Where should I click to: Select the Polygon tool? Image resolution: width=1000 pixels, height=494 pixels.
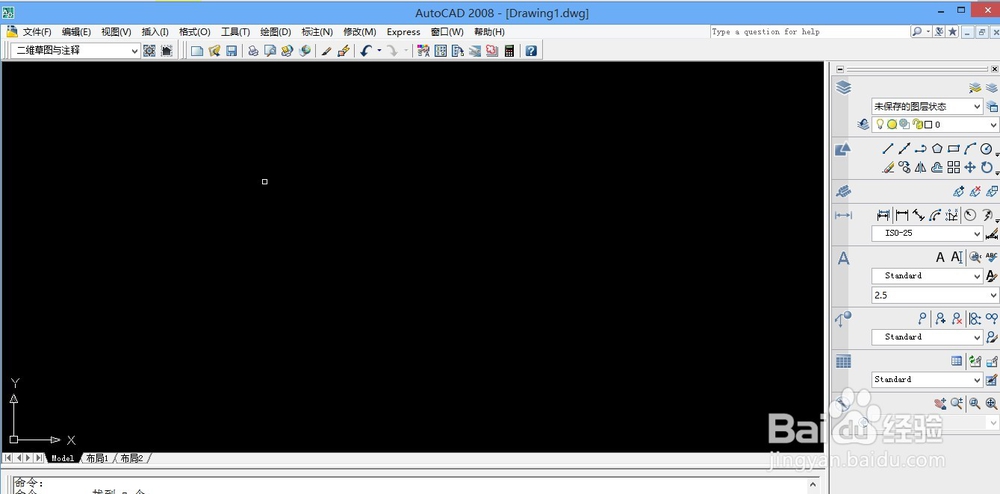937,149
